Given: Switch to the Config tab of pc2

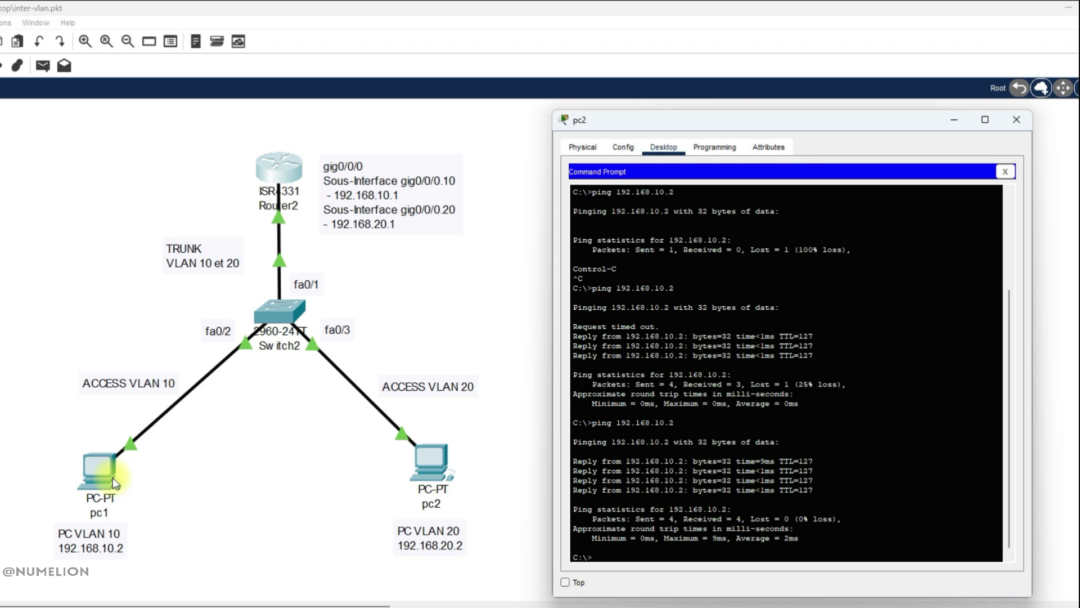Looking at the screenshot, I should [623, 147].
